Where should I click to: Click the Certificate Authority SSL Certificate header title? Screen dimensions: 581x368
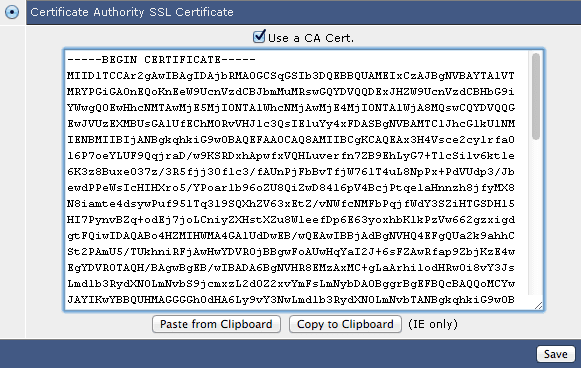pyautogui.click(x=132, y=12)
